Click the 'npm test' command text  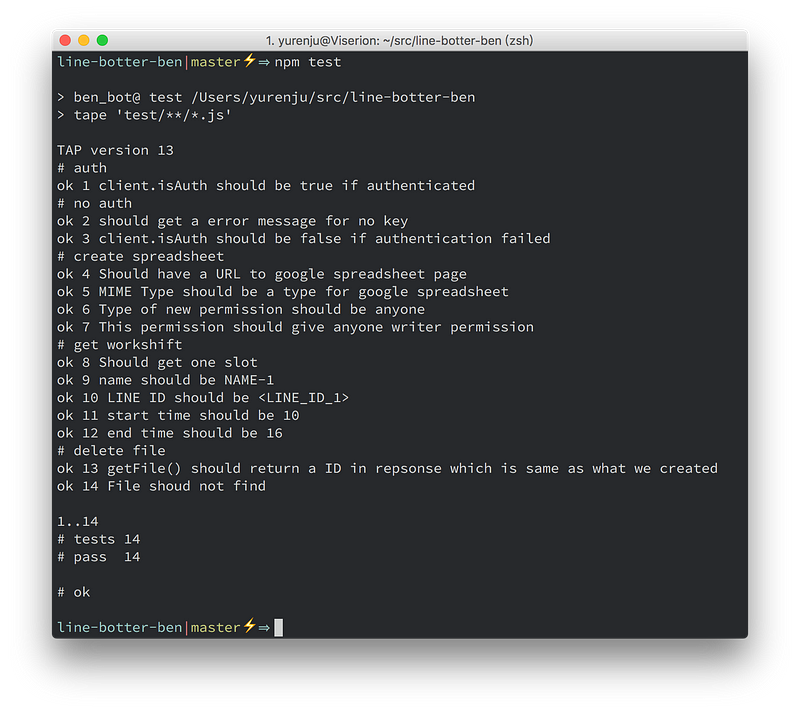(308, 62)
